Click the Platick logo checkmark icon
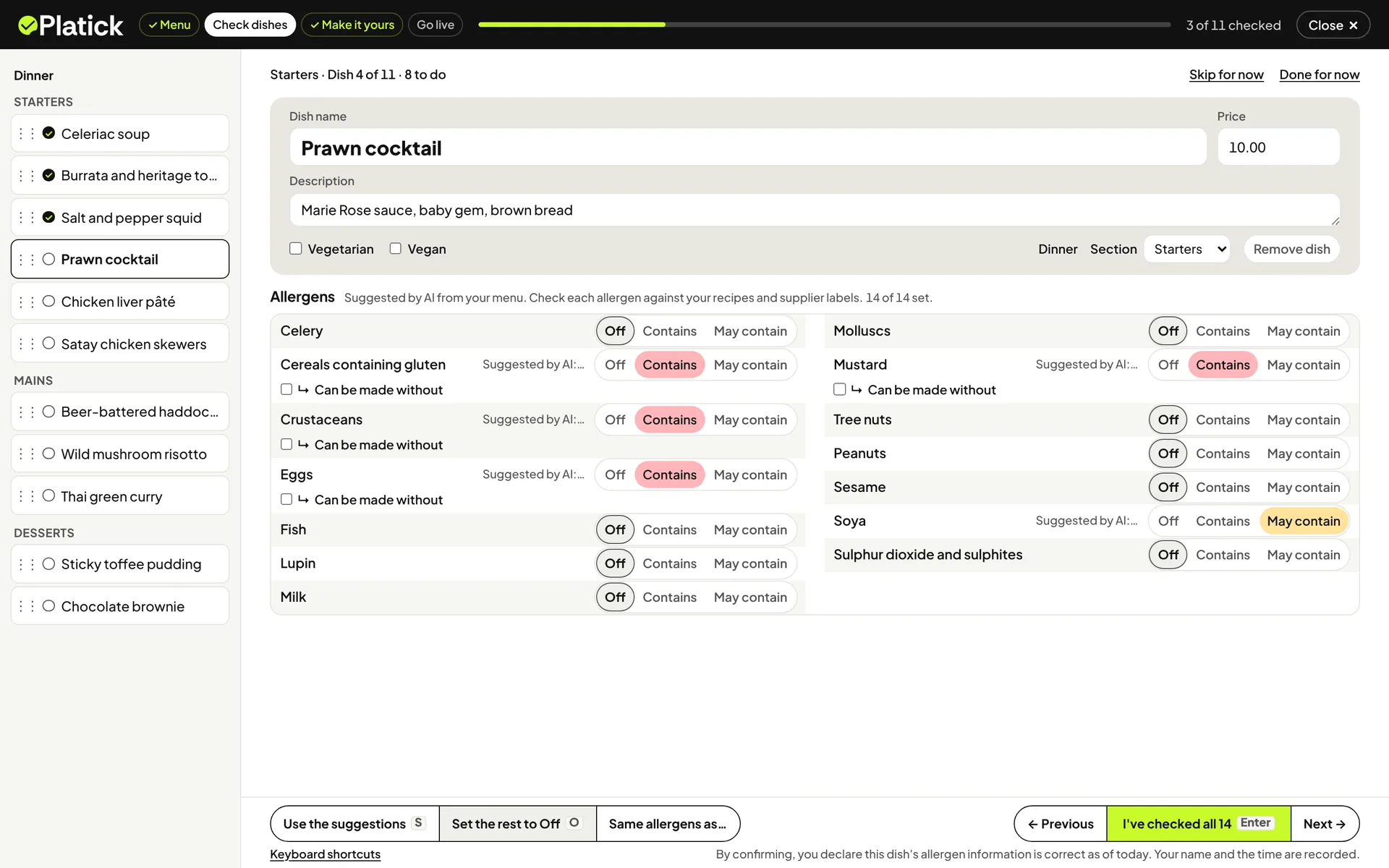Viewport: 1389px width, 868px height. pyautogui.click(x=27, y=25)
